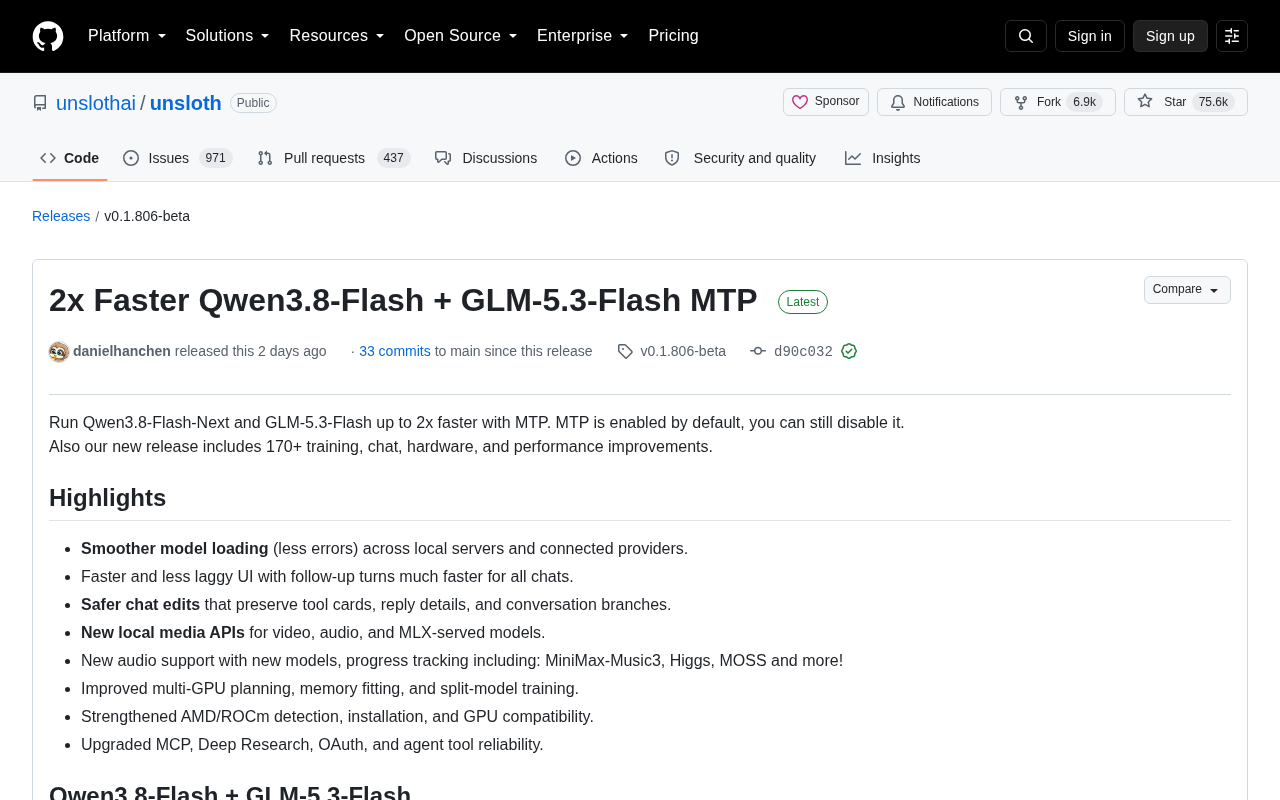Click the Notifications bell icon
Viewport: 1280px width, 800px height.
(898, 102)
